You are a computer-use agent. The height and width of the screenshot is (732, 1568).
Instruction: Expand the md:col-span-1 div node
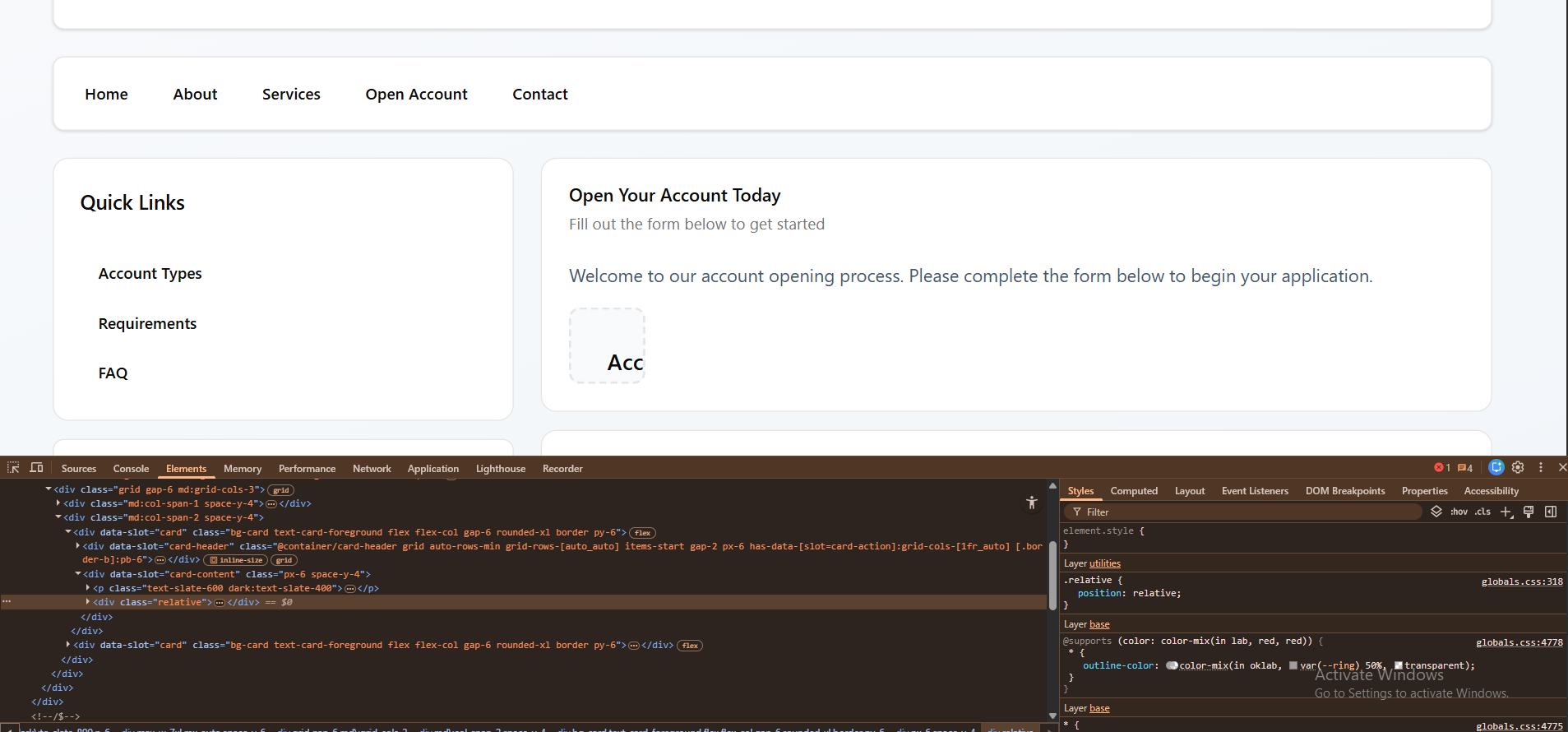pyautogui.click(x=58, y=503)
